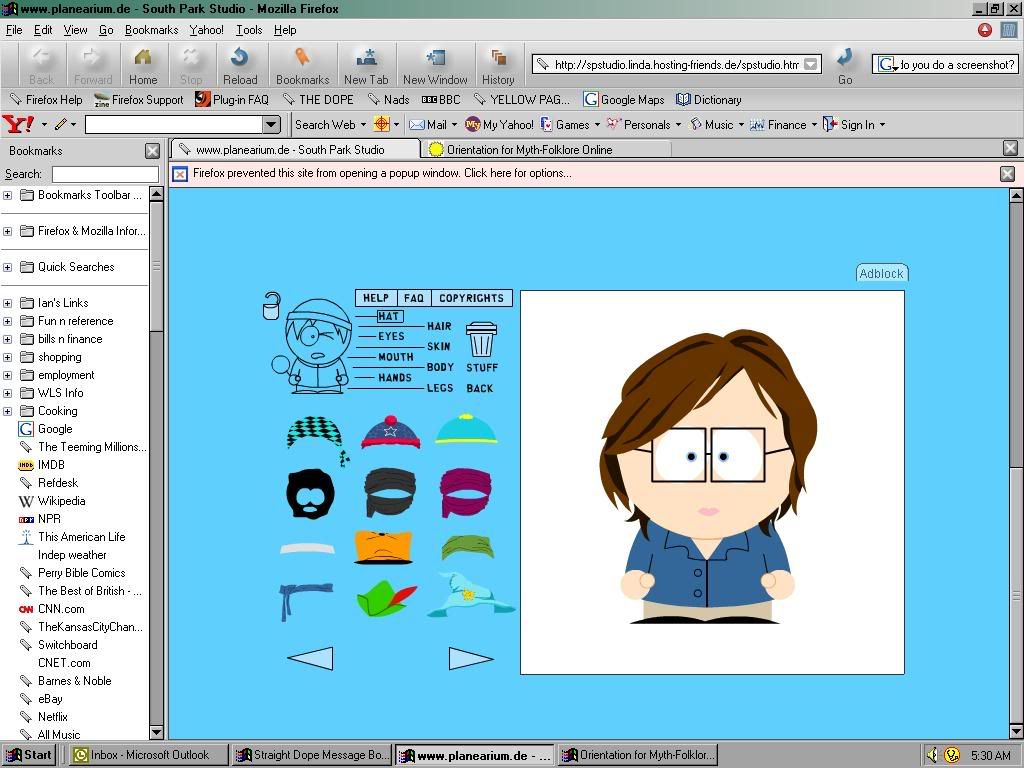Viewport: 1024px width, 768px height.
Task: Click in the bookmarks Search field
Action: click(104, 174)
